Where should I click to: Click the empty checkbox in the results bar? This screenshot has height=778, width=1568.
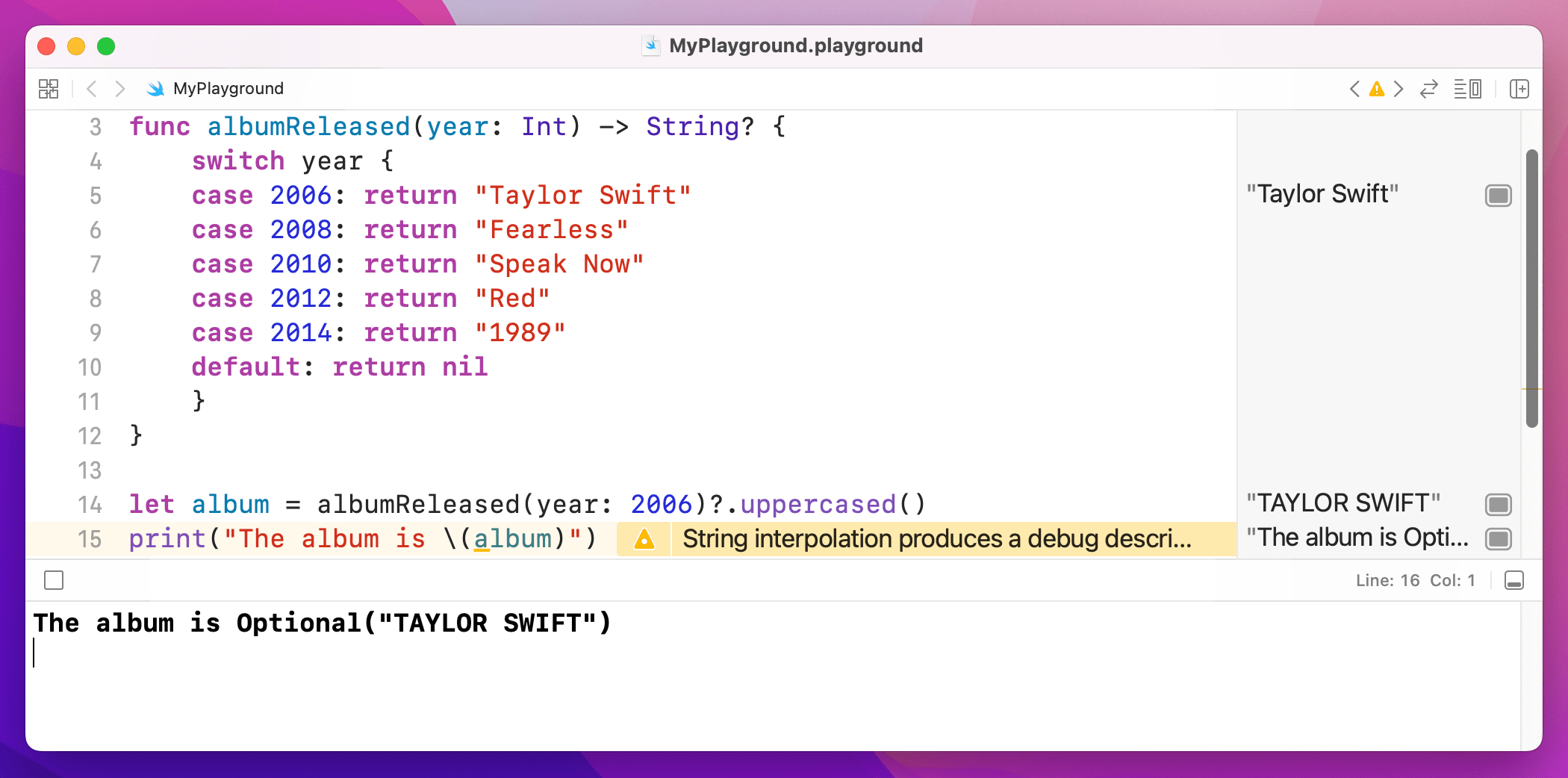pos(53,580)
